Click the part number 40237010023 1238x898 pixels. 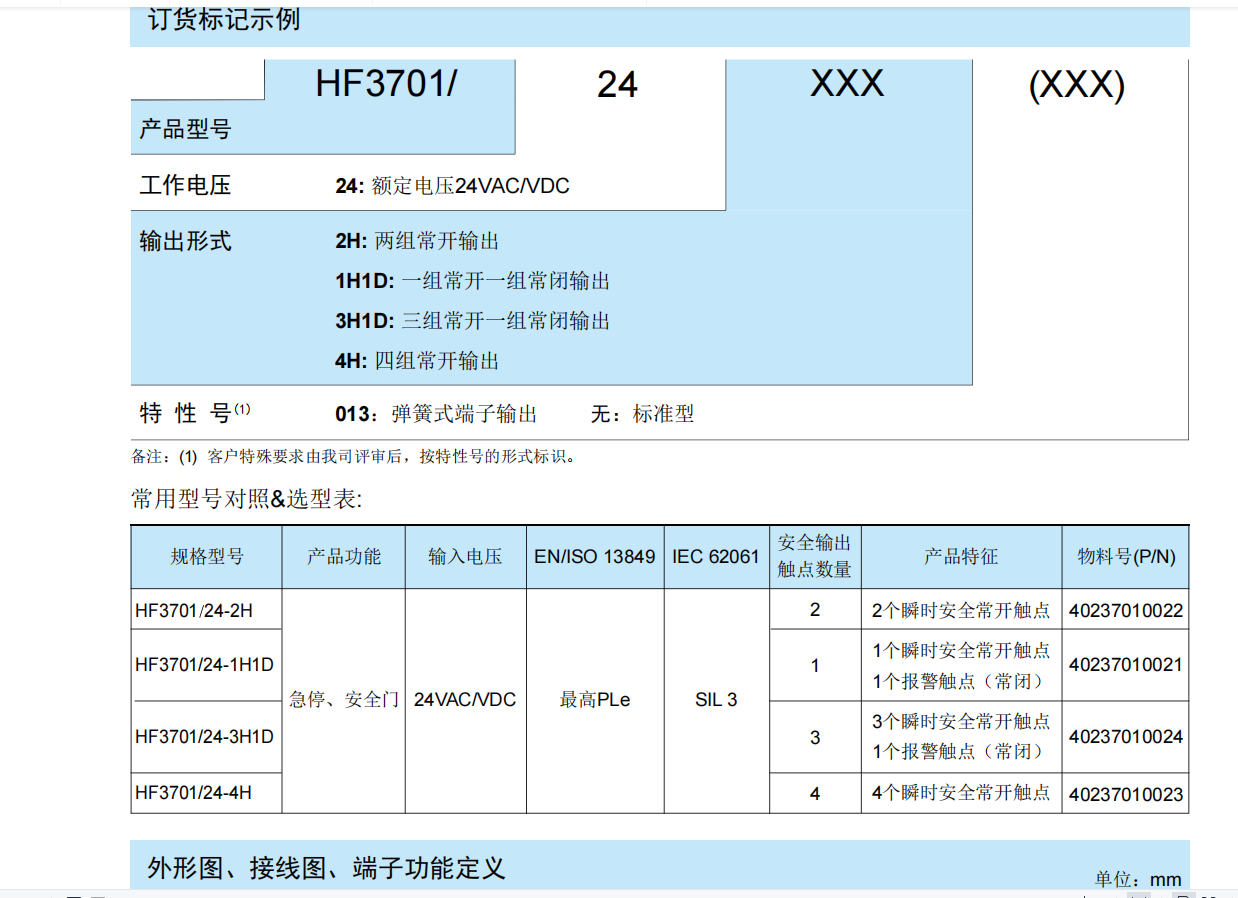(x=1126, y=794)
